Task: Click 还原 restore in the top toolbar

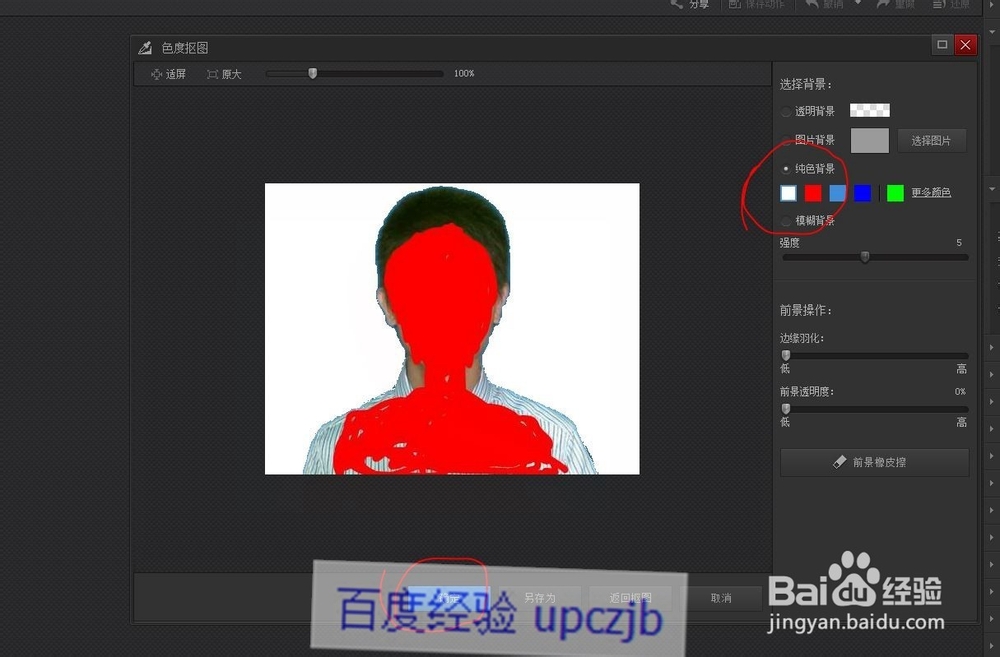Action: 952,4
